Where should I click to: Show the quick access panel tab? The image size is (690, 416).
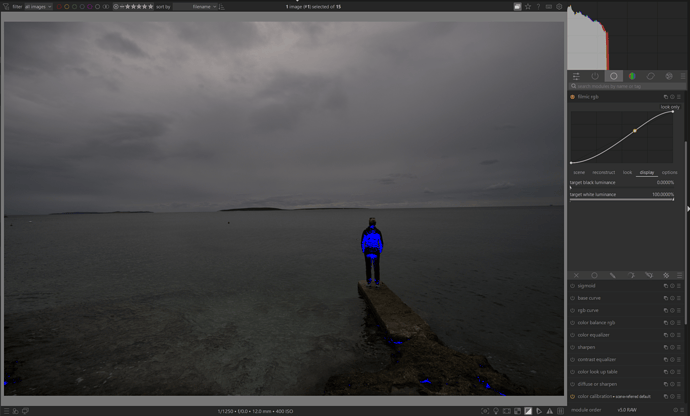tap(576, 76)
